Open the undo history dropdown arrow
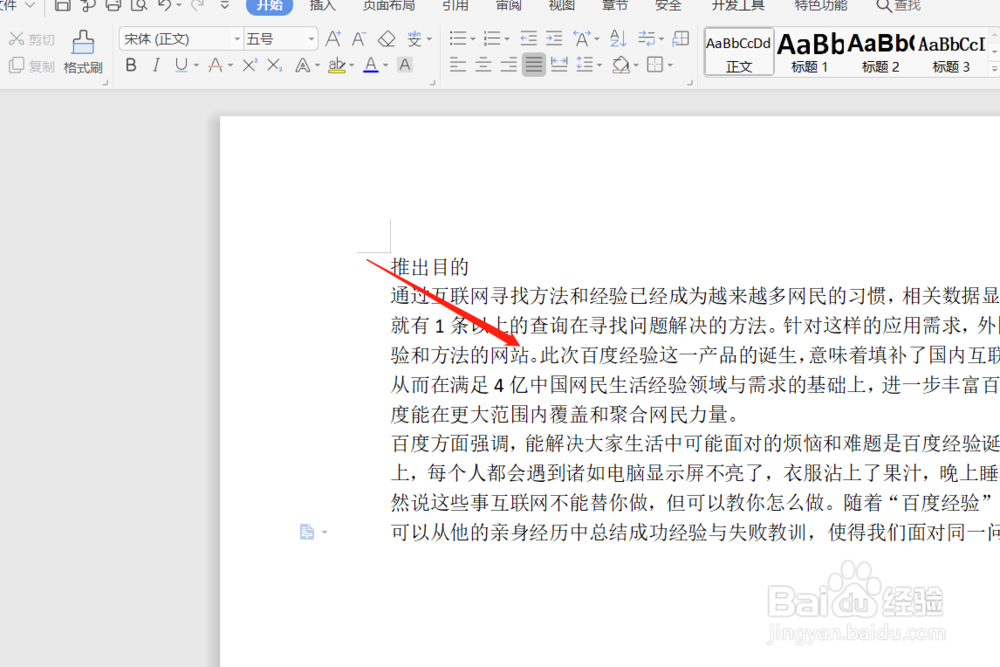 pyautogui.click(x=179, y=6)
